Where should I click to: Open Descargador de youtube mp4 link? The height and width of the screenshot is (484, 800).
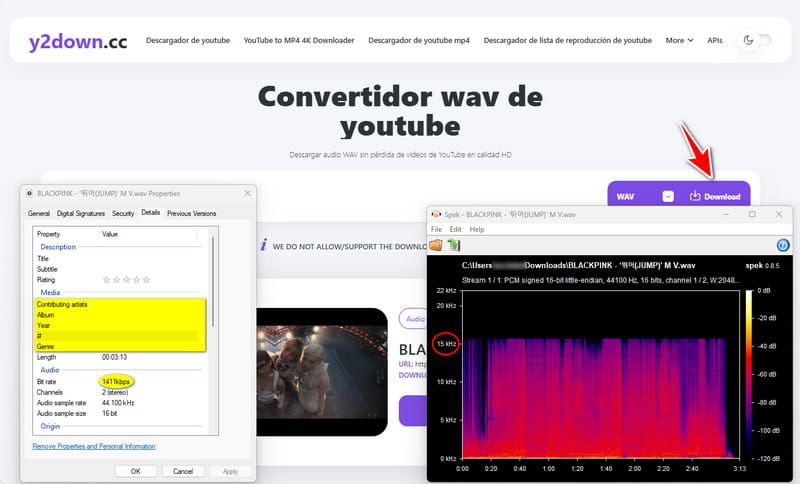point(419,40)
